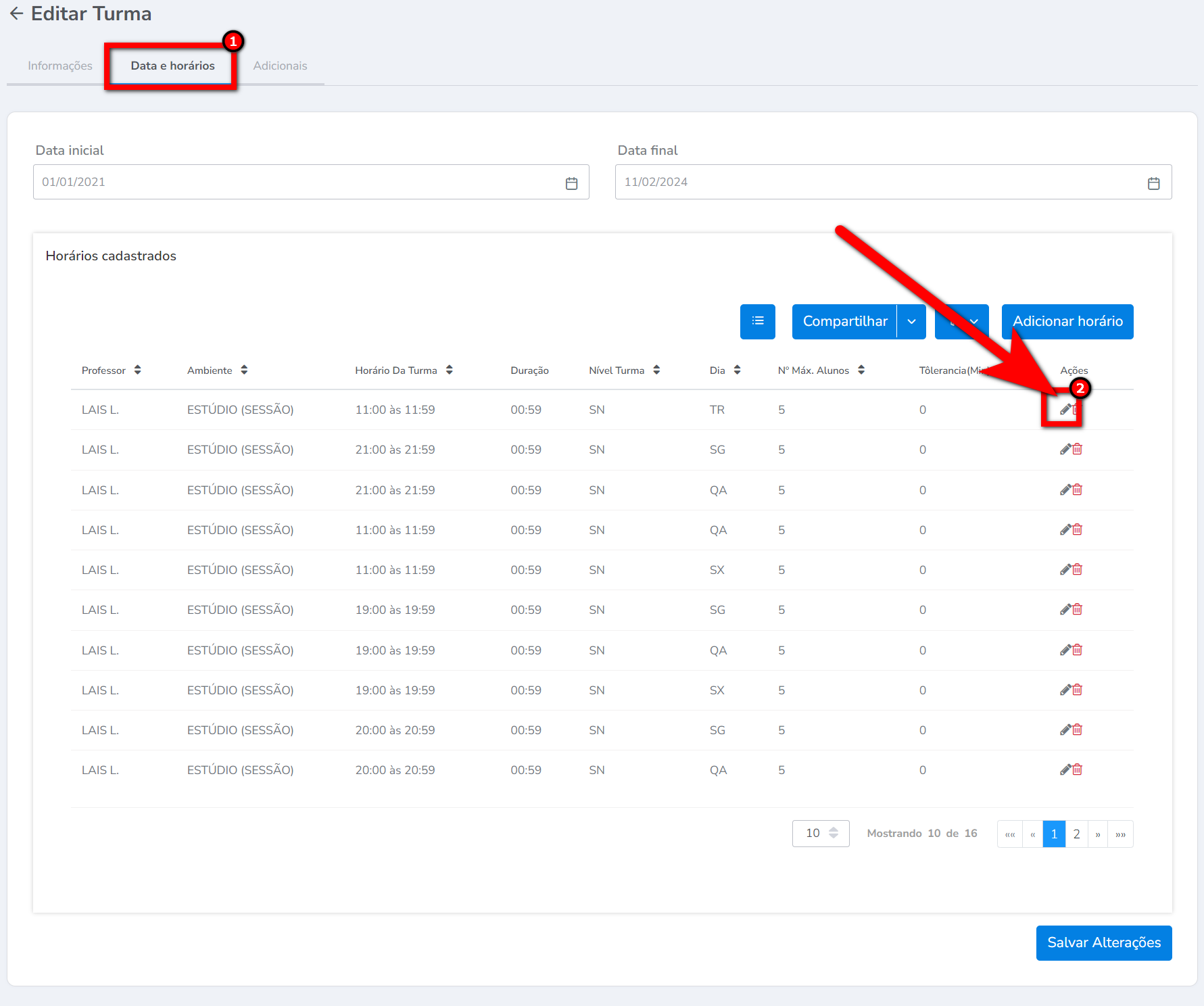This screenshot has height=1006, width=1204.
Task: Delete the 20:00 QA schedule row
Action: (1078, 770)
